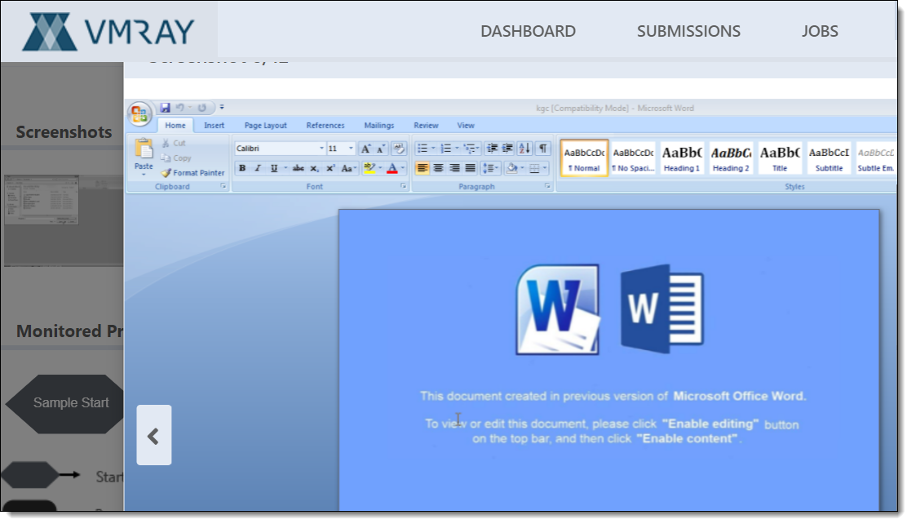Toggle superscript formatting
The width and height of the screenshot is (908, 524).
tap(330, 168)
